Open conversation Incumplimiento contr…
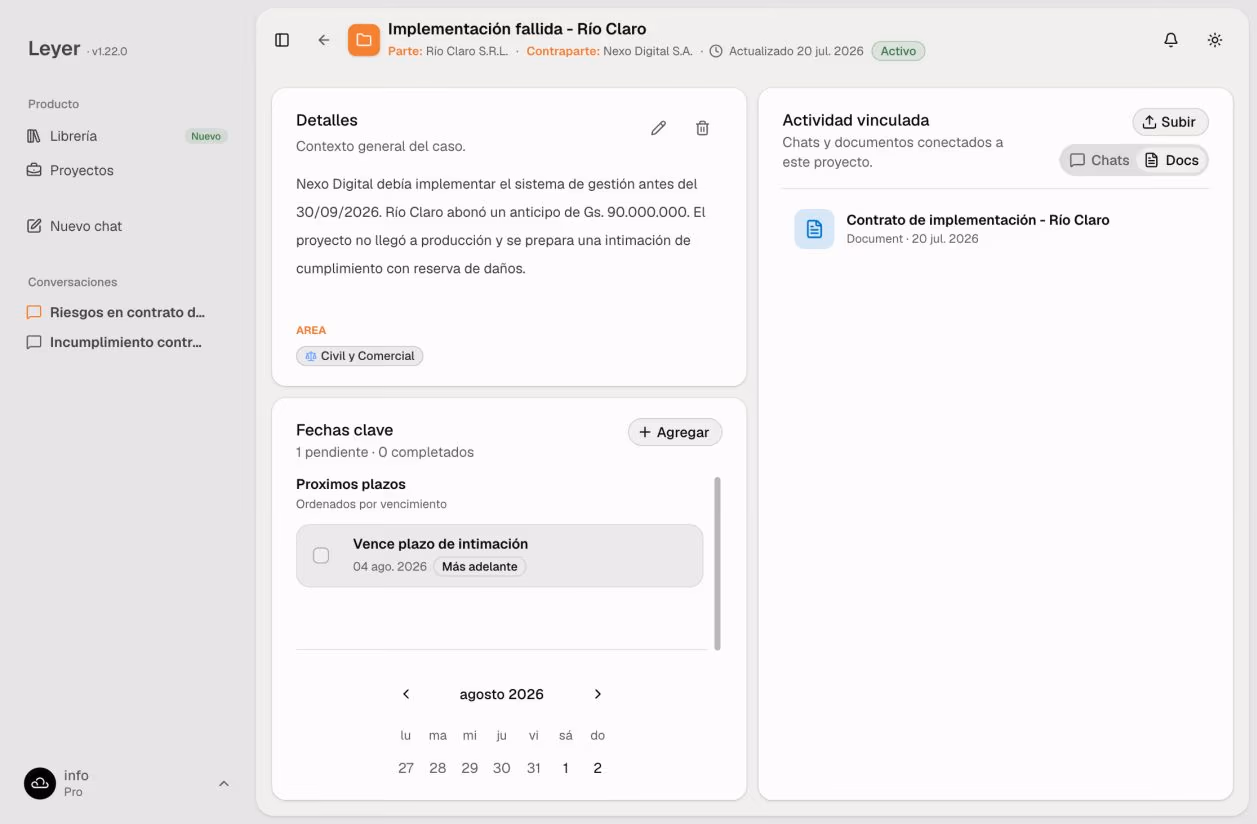The height and width of the screenshot is (824, 1257). click(x=128, y=342)
